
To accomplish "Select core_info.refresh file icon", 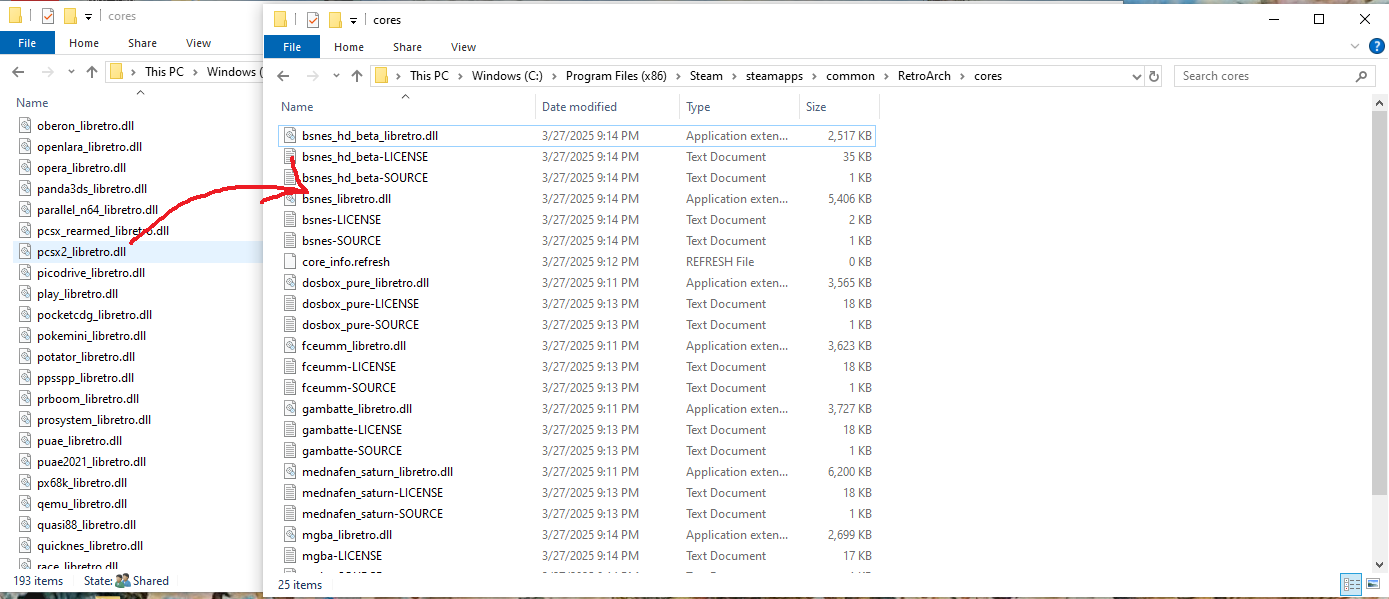I will tap(290, 262).
